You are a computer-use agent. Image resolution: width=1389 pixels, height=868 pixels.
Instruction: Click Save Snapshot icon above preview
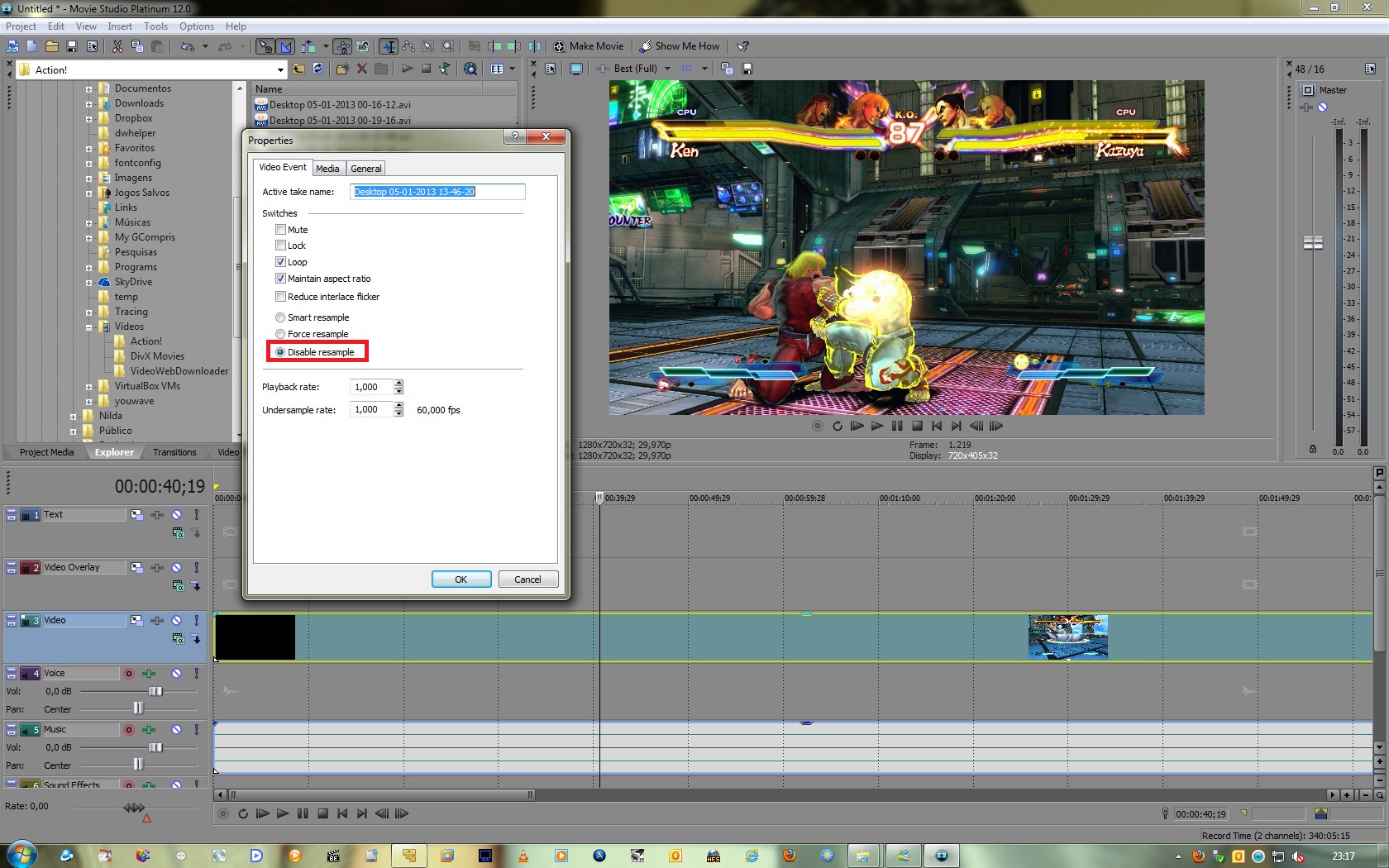pyautogui.click(x=747, y=69)
